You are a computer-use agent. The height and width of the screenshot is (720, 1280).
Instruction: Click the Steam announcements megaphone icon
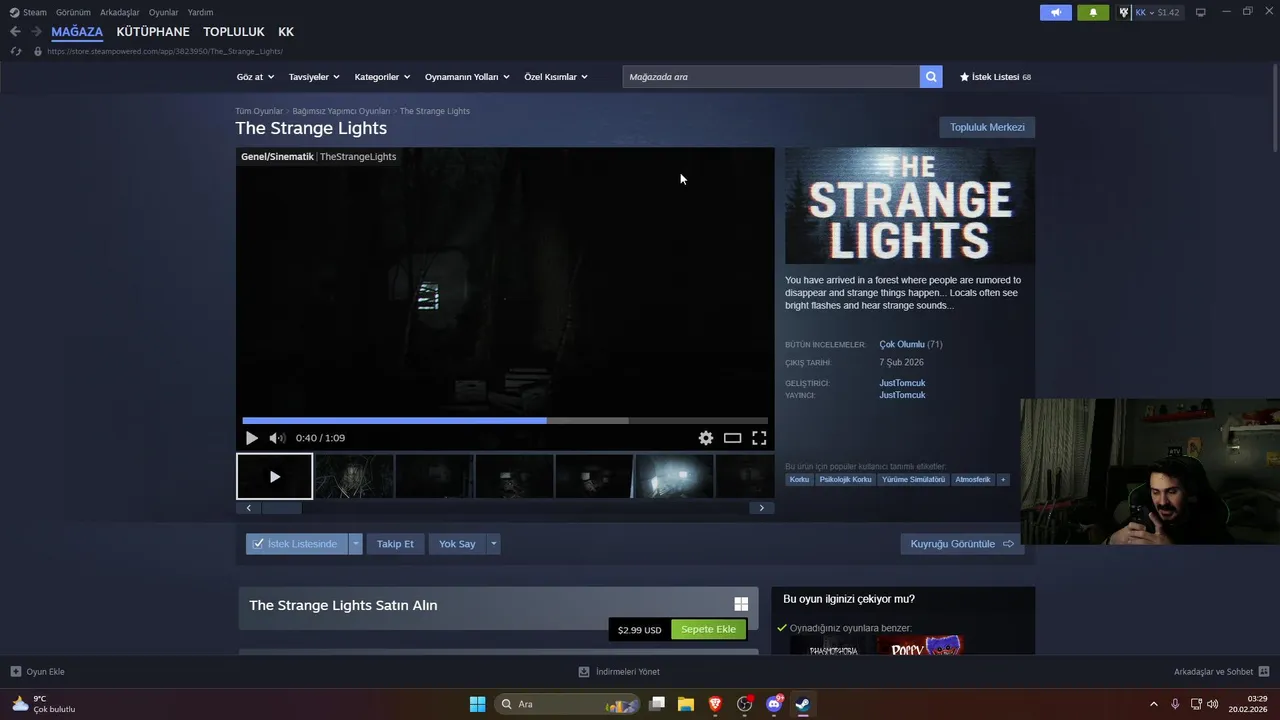coord(1055,13)
